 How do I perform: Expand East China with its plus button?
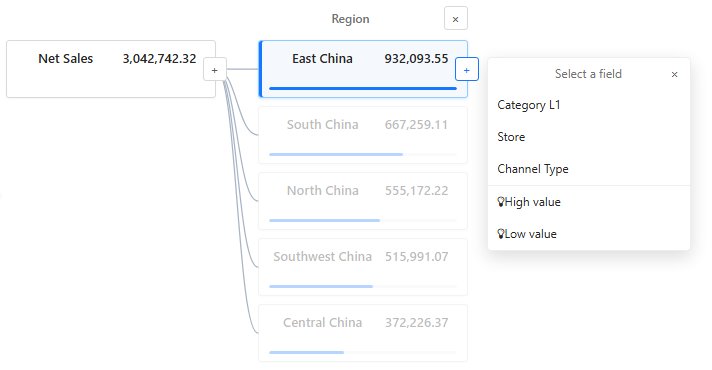466,69
